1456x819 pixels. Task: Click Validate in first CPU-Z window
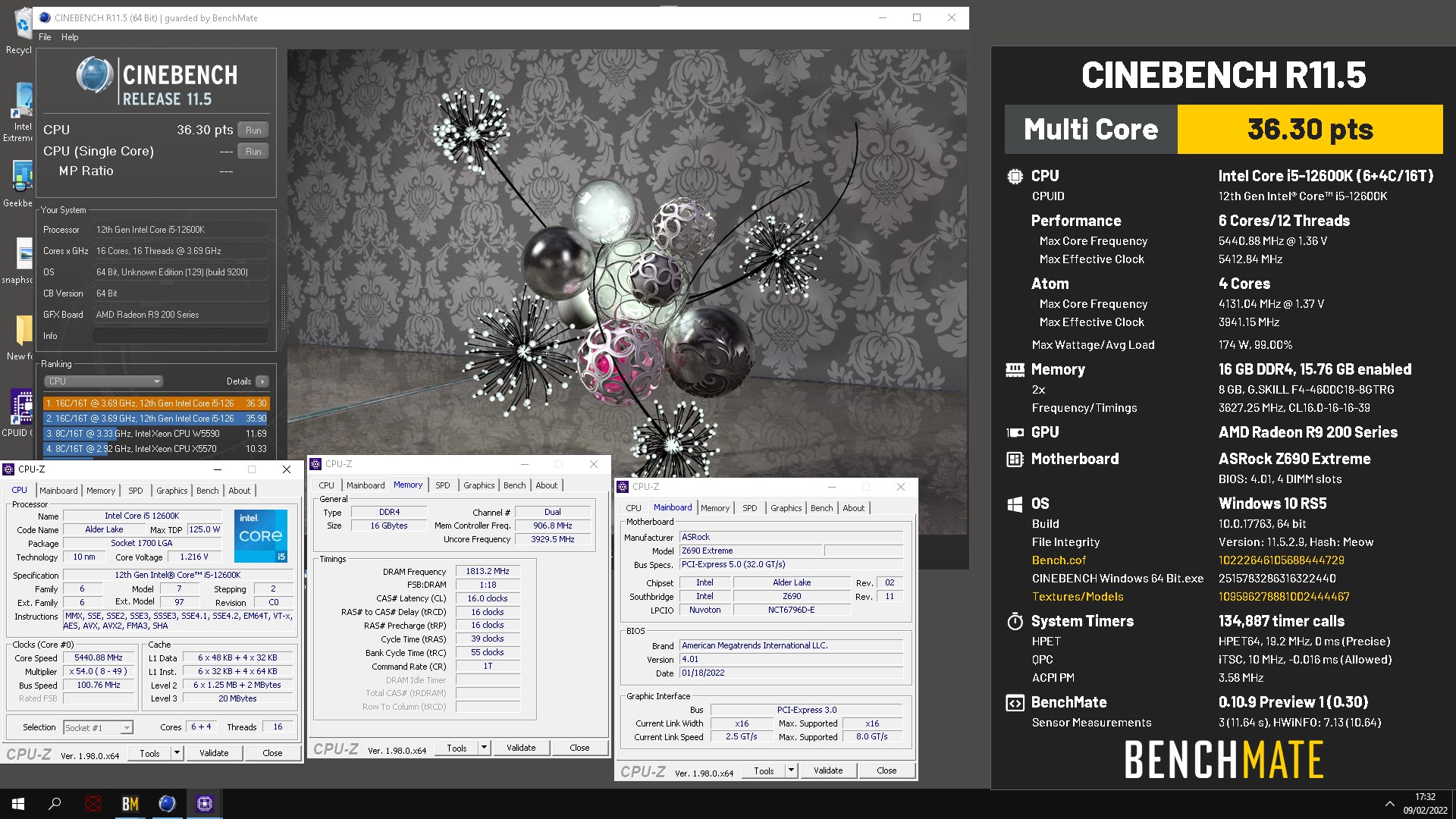click(x=214, y=753)
